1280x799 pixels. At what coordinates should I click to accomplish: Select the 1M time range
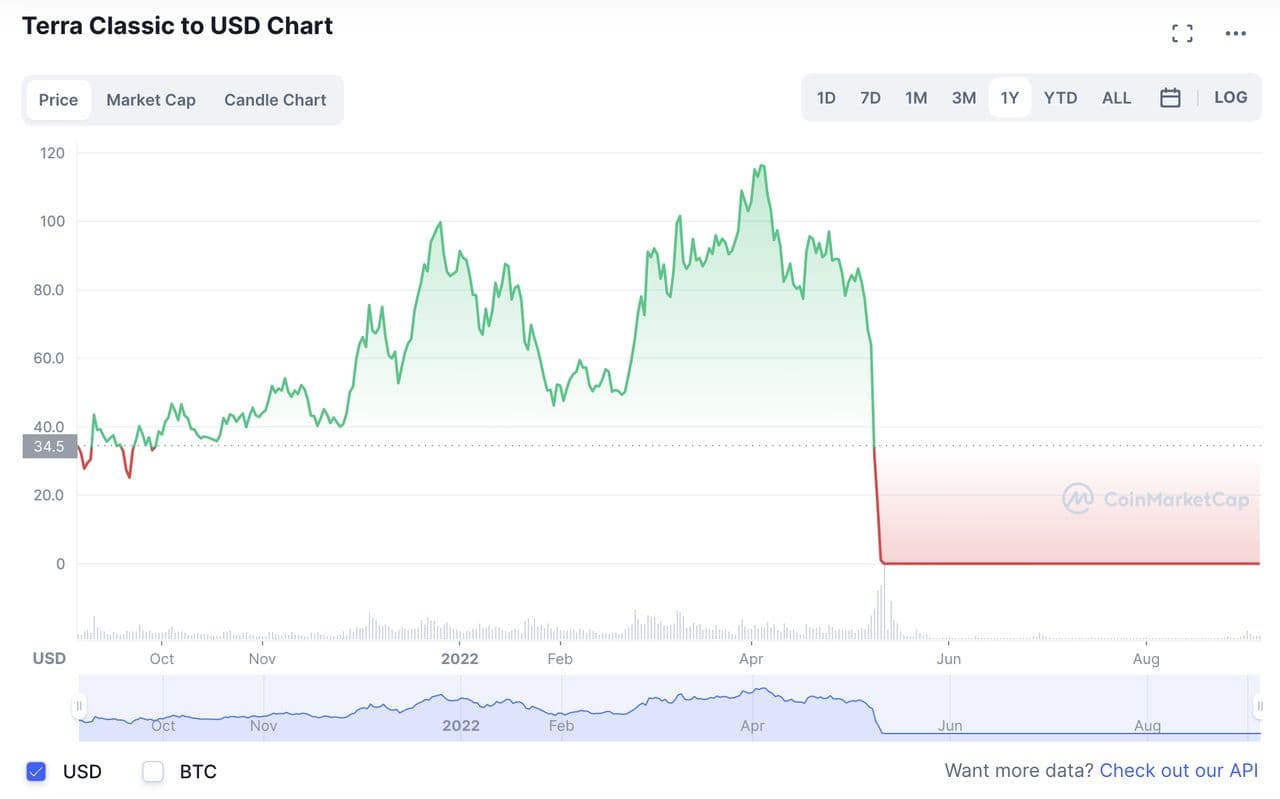(916, 98)
